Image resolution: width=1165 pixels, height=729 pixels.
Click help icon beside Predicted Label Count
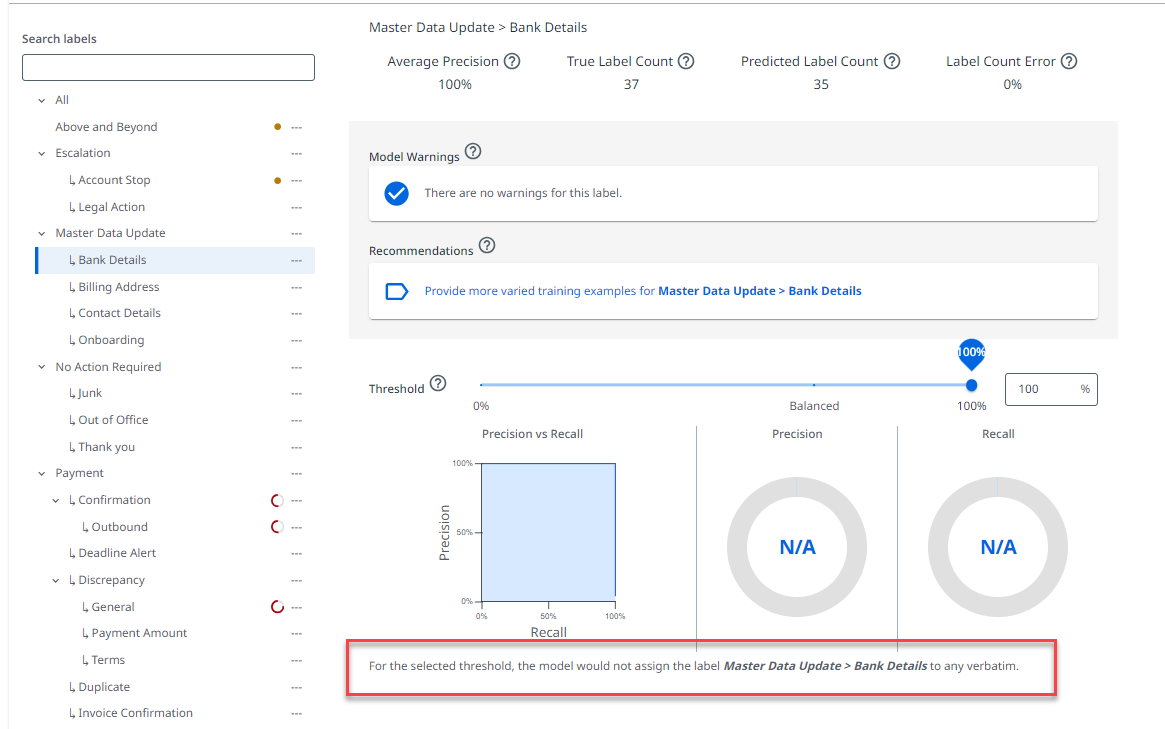point(892,62)
